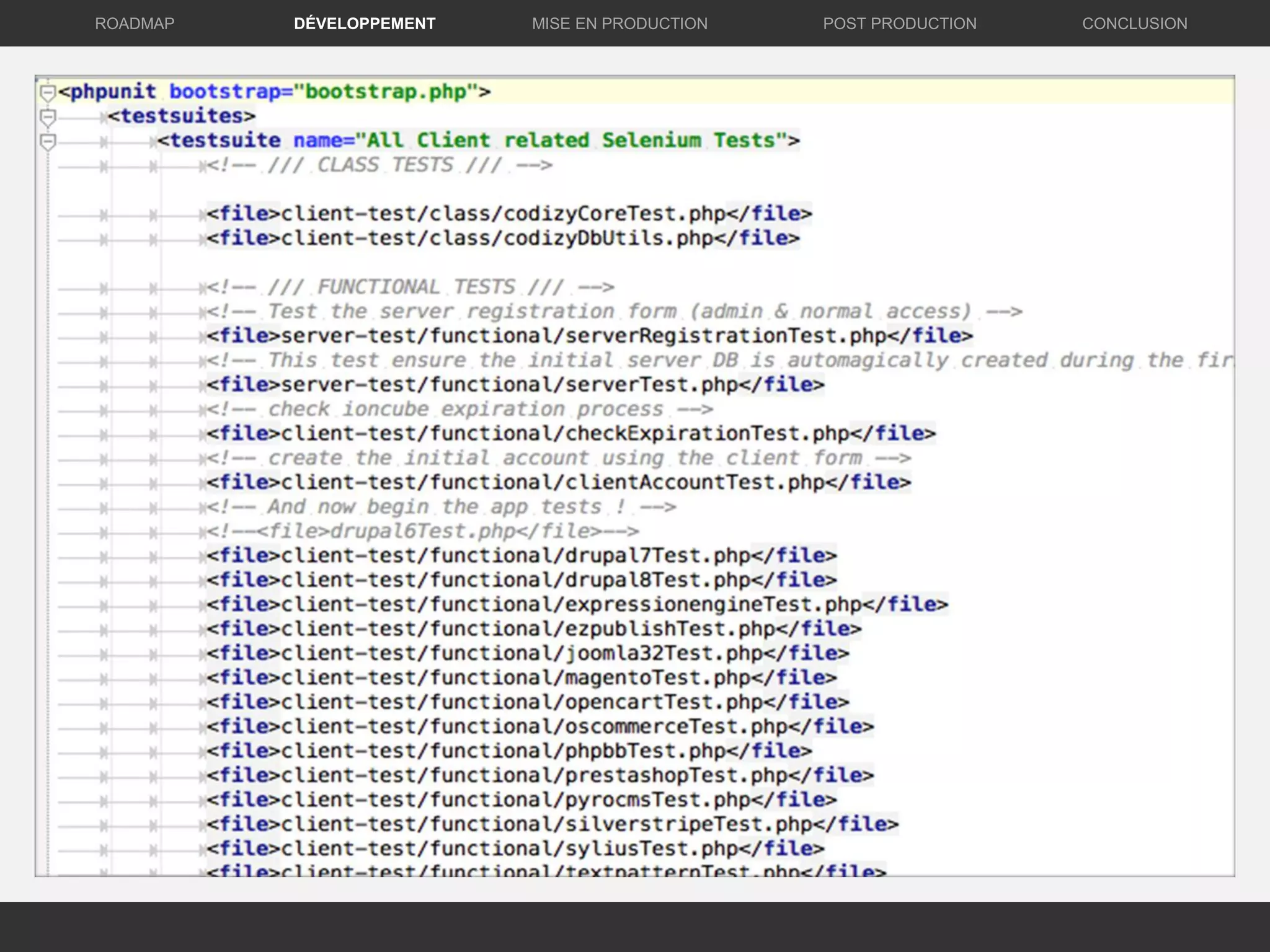Open the ROADMAP section tab

[135, 24]
